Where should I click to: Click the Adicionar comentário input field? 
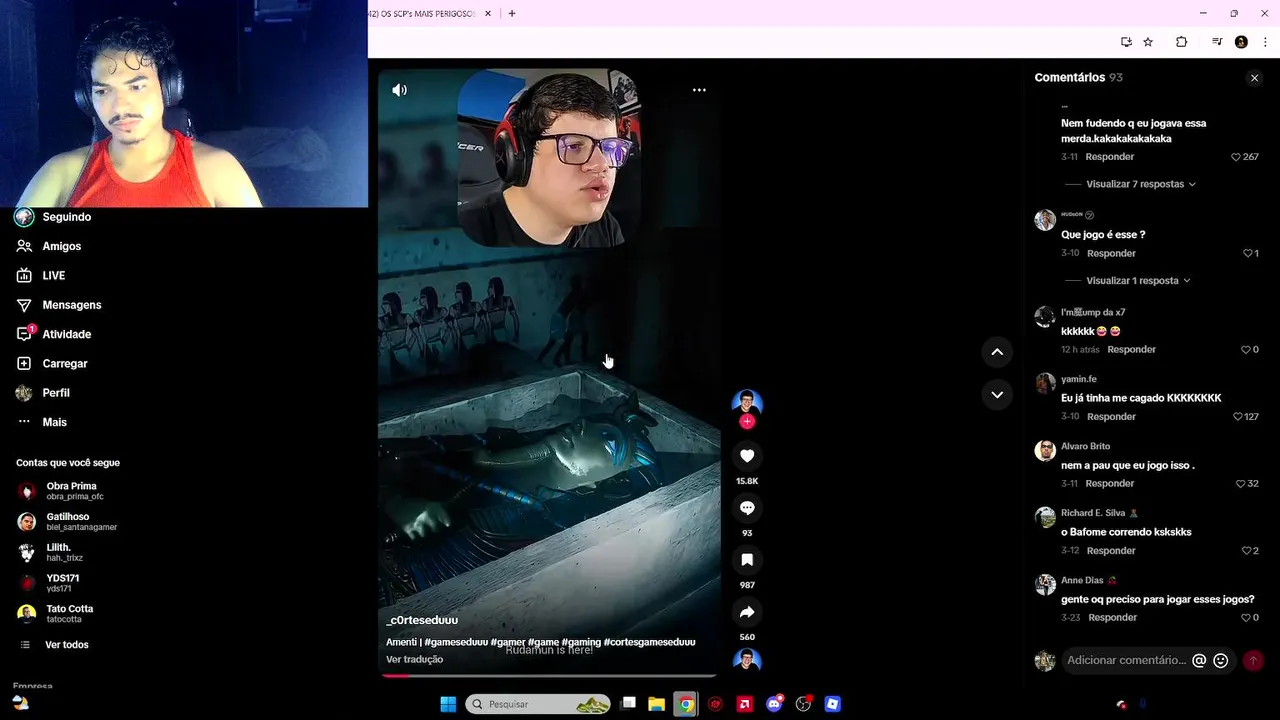click(1126, 660)
